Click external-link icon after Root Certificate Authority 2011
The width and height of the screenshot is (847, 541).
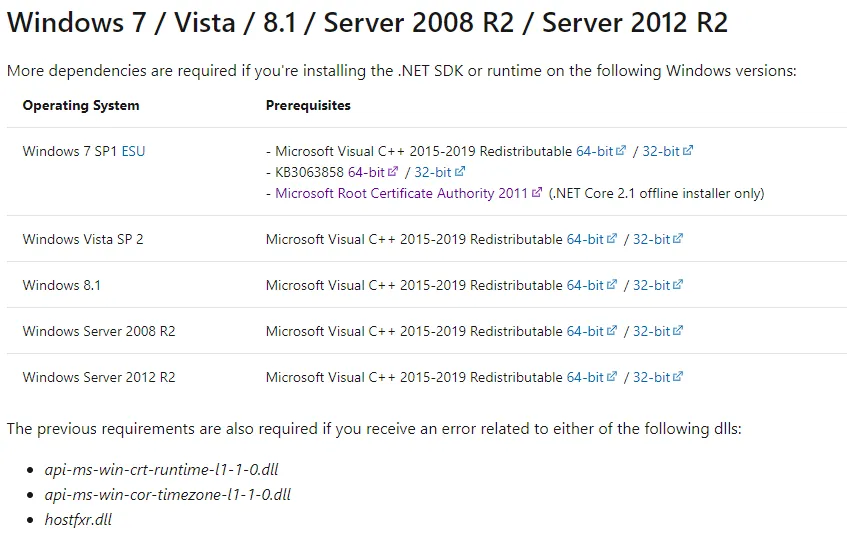tap(537, 193)
